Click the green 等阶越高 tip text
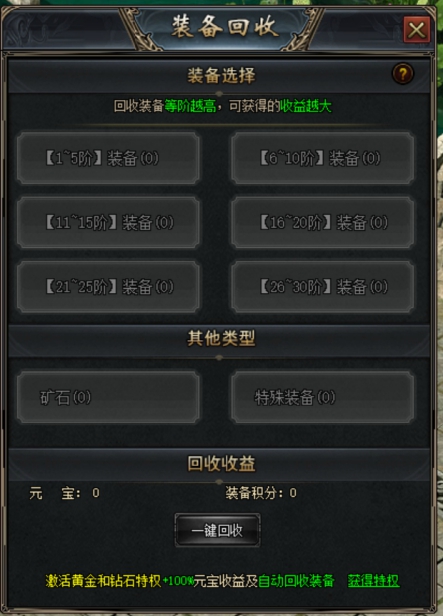The width and height of the screenshot is (443, 616). pyautogui.click(x=190, y=106)
